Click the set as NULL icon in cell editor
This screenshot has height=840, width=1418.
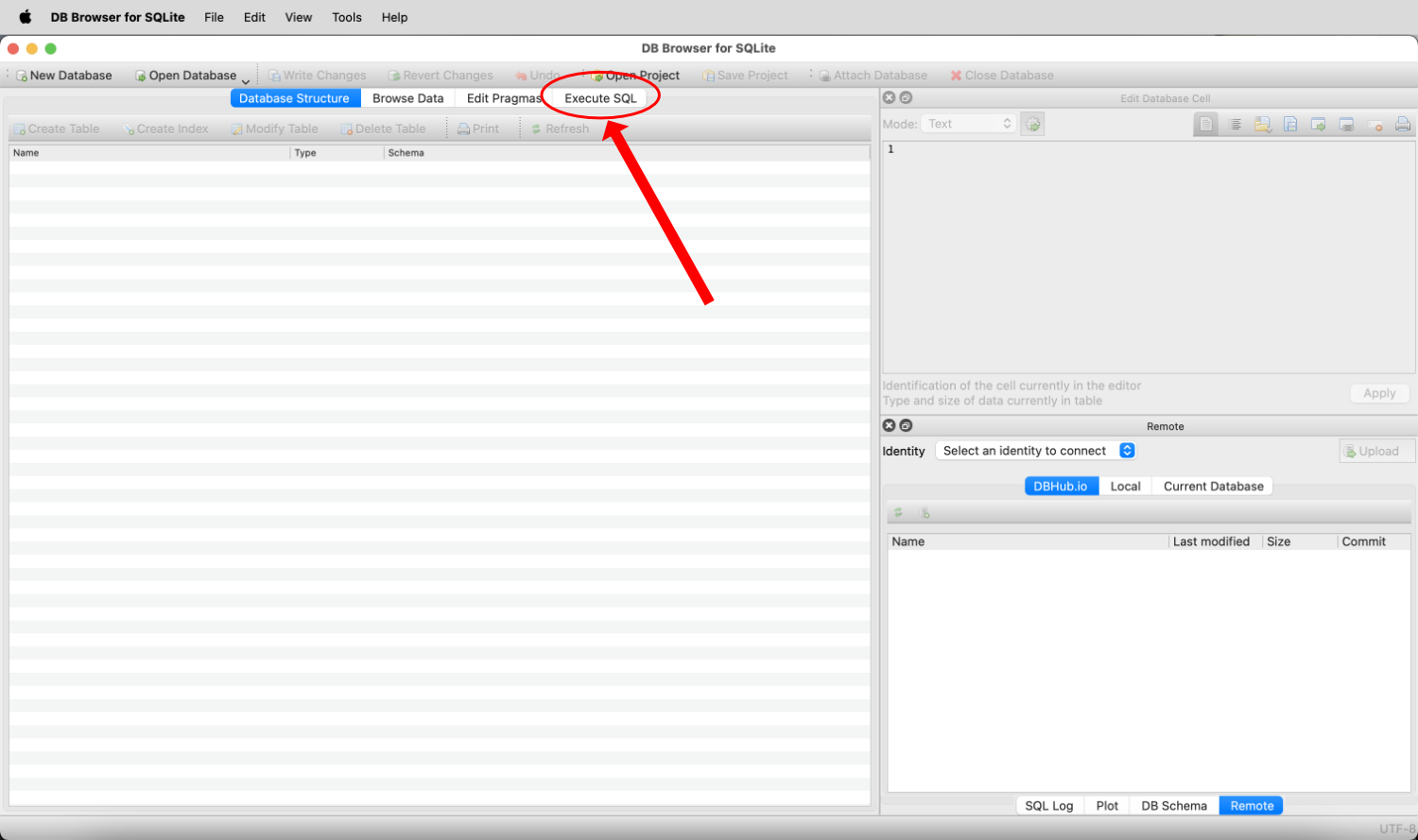tap(1375, 125)
